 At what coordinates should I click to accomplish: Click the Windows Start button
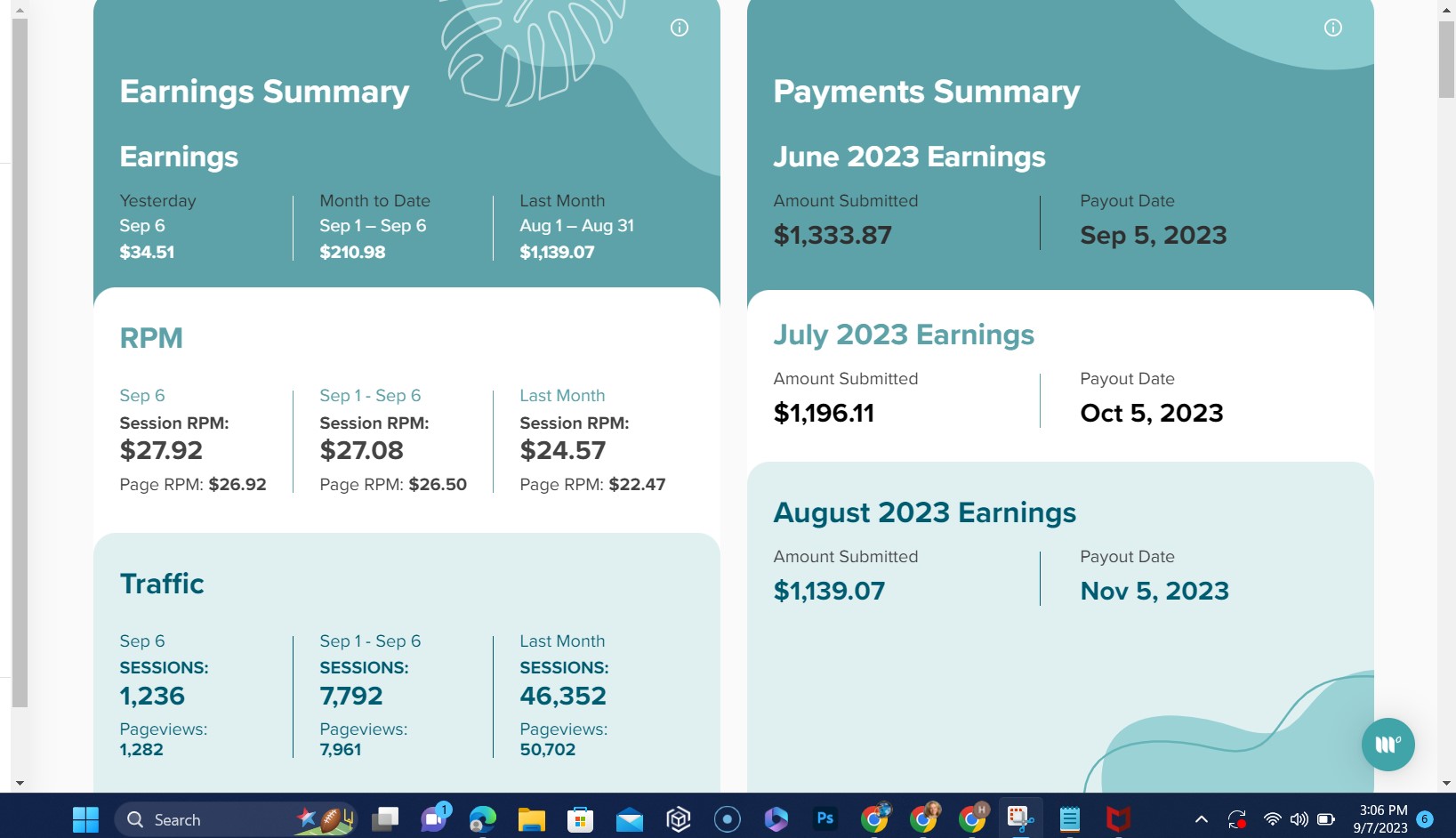point(85,819)
